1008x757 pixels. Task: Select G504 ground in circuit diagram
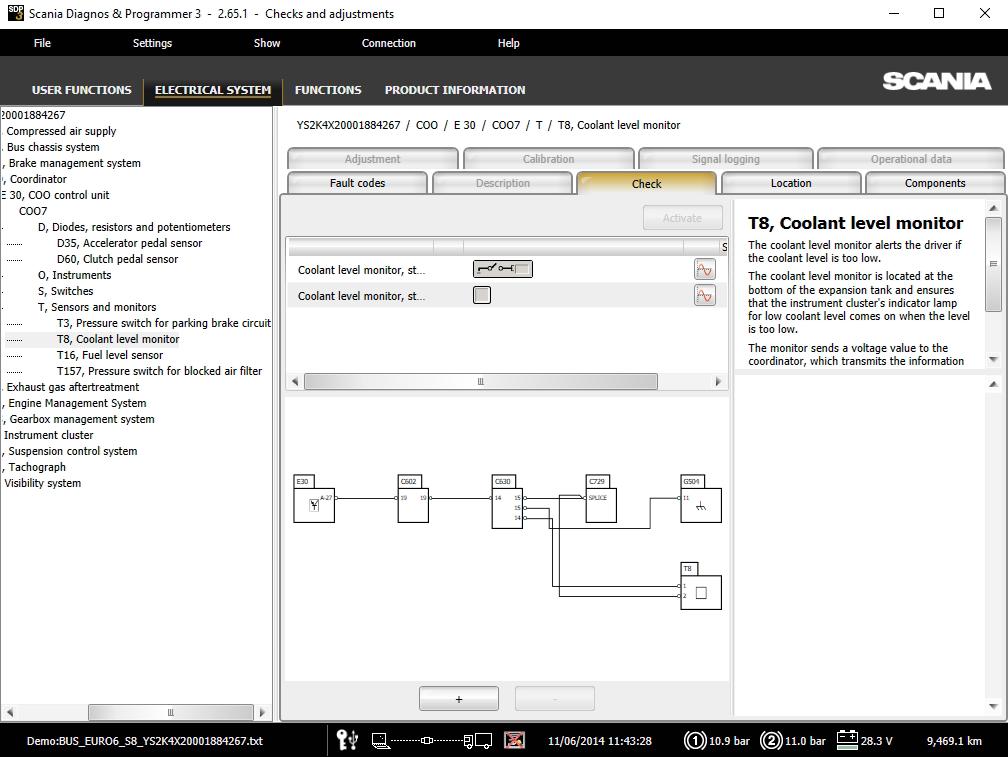pyautogui.click(x=701, y=499)
